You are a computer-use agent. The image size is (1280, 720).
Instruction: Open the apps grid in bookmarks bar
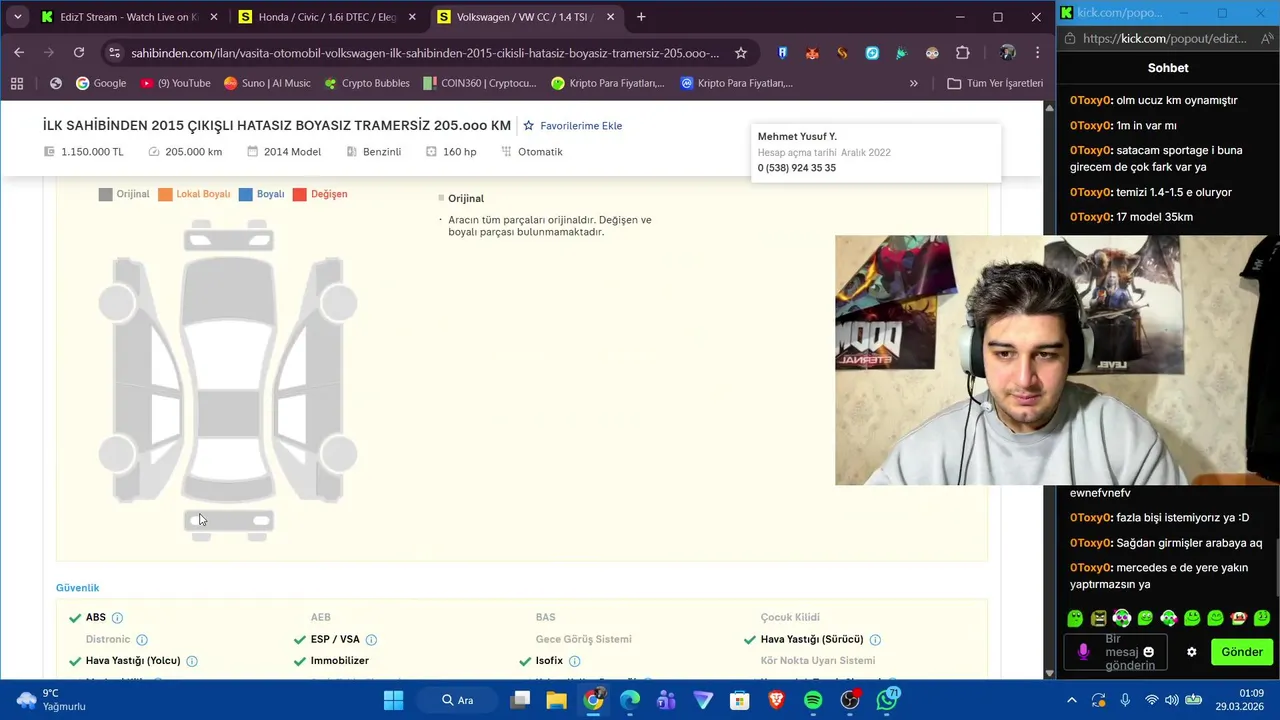17,83
